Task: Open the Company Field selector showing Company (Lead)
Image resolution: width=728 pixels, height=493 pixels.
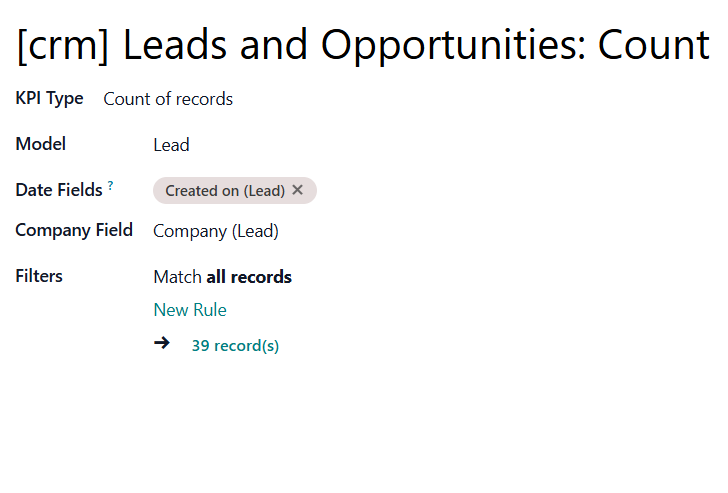Action: point(216,231)
